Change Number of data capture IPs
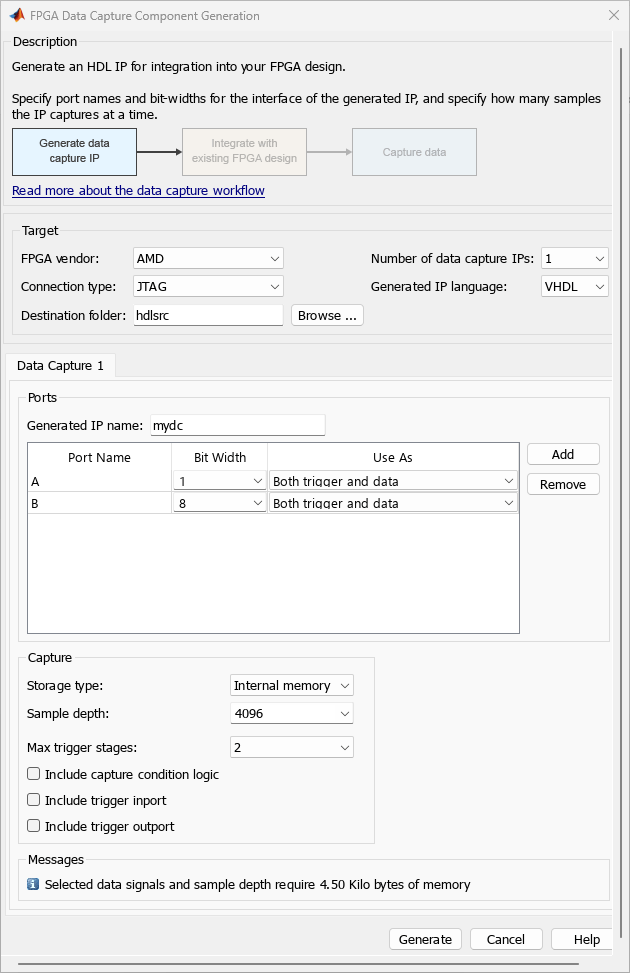This screenshot has height=973, width=630. (x=574, y=258)
